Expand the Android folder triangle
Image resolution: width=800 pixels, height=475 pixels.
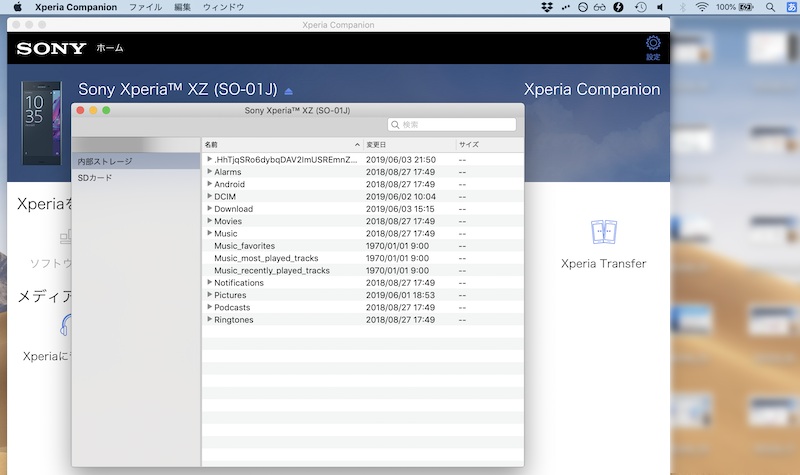(210, 184)
